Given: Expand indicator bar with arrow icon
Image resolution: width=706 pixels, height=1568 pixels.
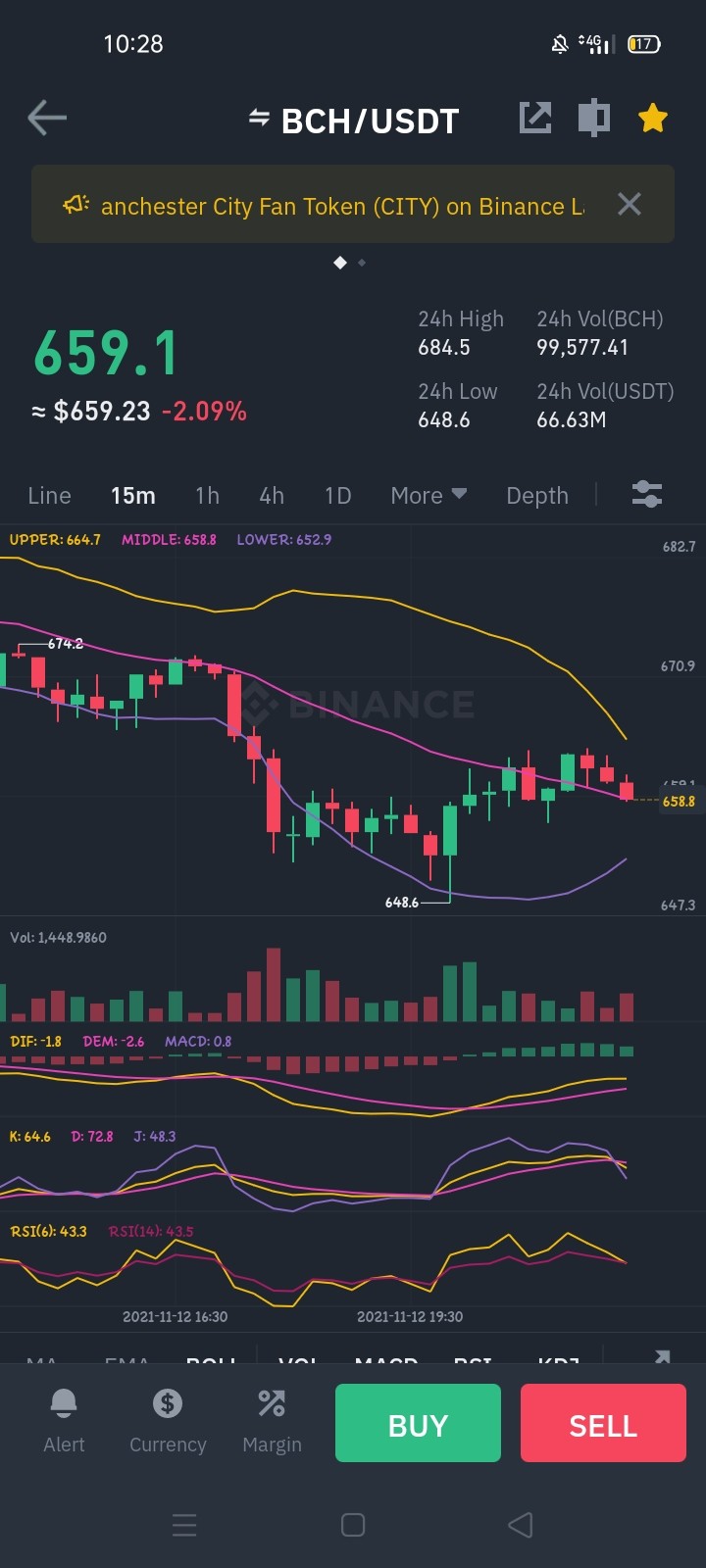Looking at the screenshot, I should pyautogui.click(x=663, y=1357).
